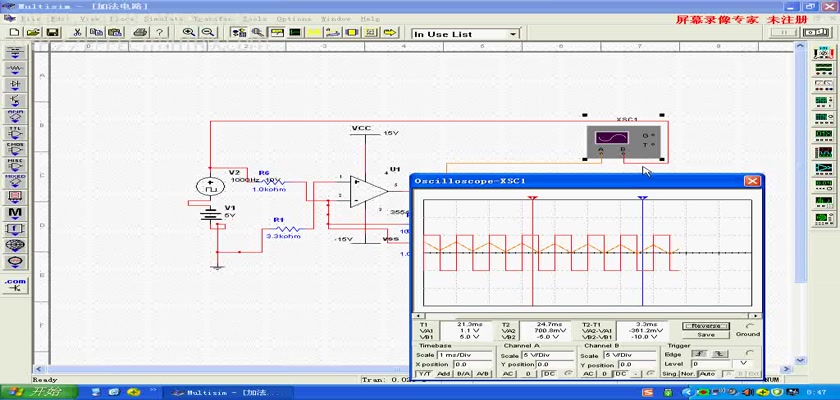Viewport: 840px width, 400px height.
Task: Open the Help menu
Action: (370, 19)
